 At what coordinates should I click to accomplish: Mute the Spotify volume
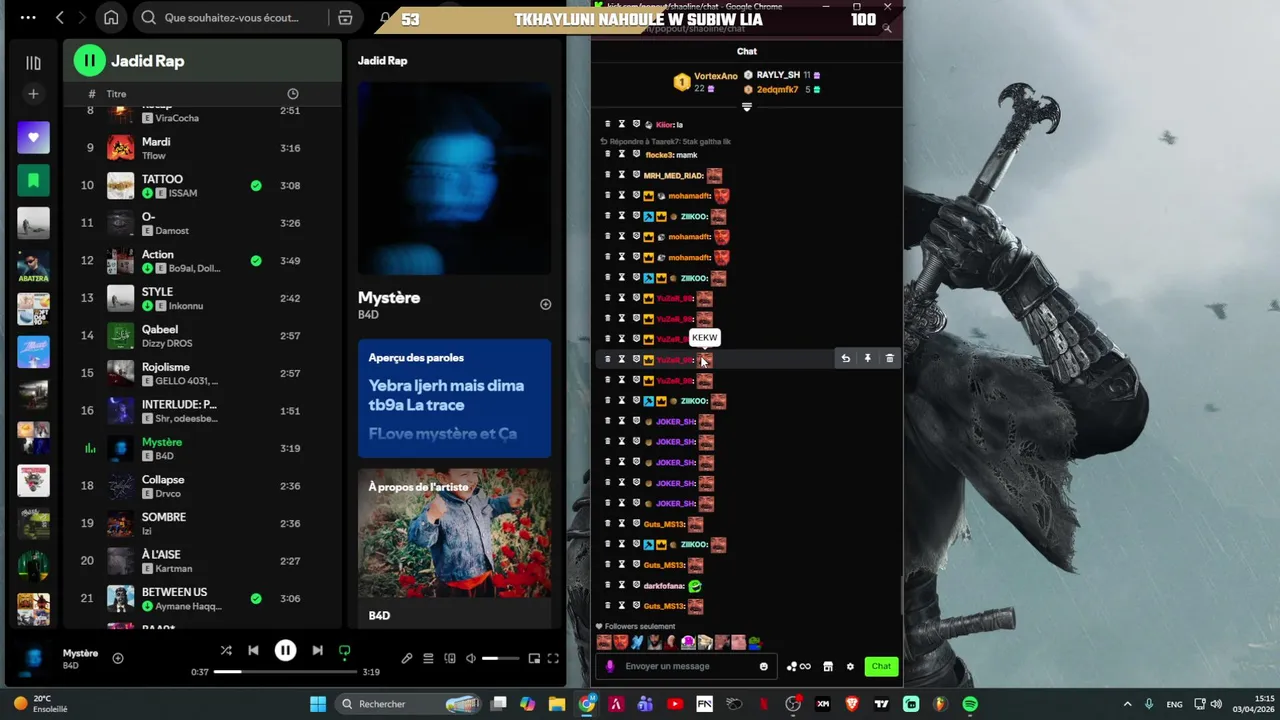point(471,658)
